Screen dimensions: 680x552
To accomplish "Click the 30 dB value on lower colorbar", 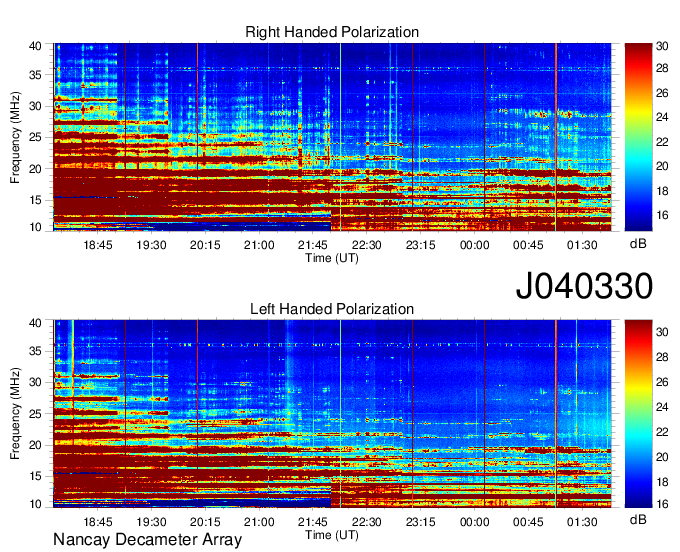I will pyautogui.click(x=662, y=332).
